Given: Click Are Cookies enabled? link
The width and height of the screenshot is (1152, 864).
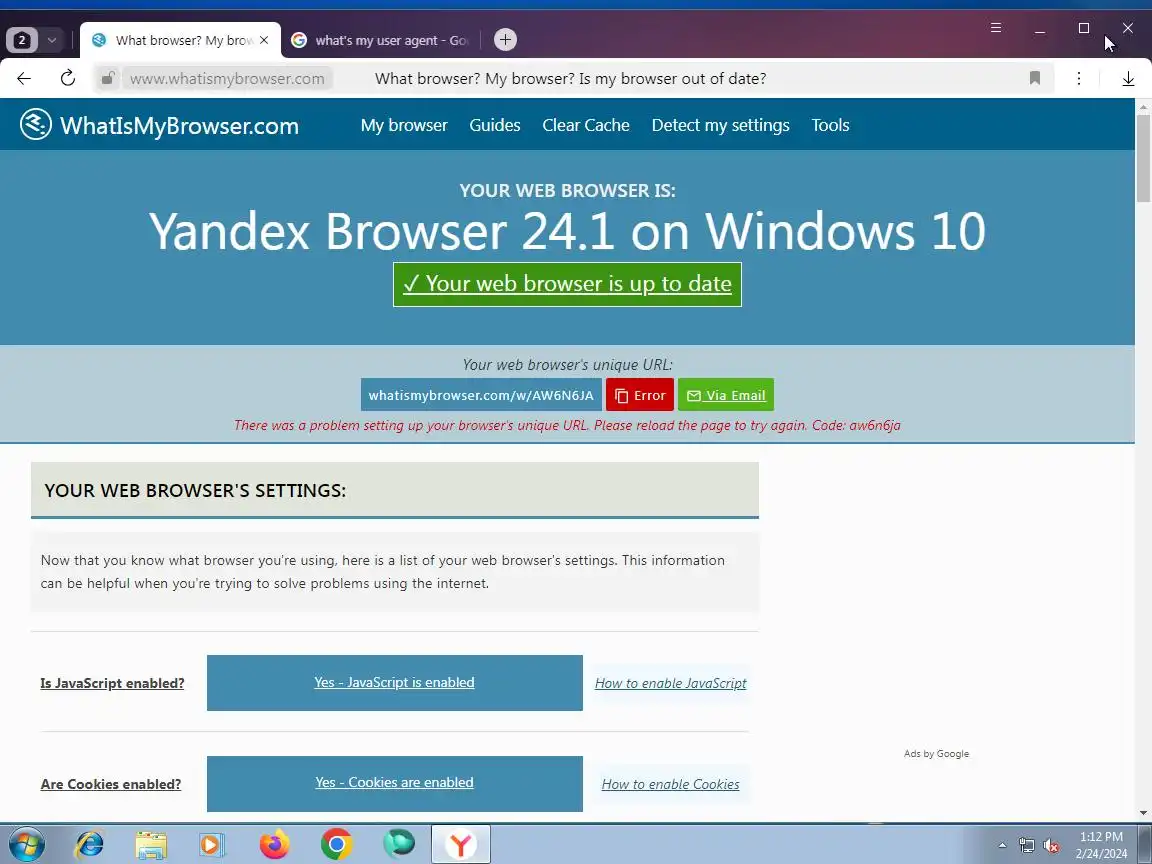Looking at the screenshot, I should [111, 784].
